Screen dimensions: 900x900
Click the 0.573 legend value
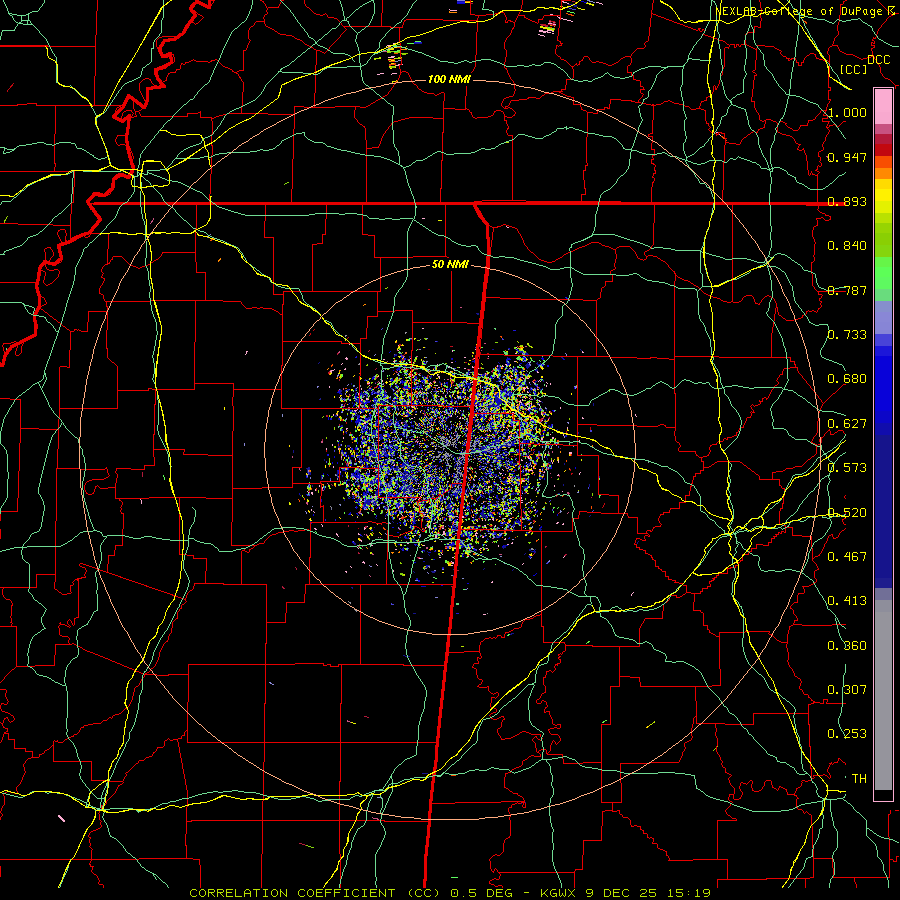847,468
